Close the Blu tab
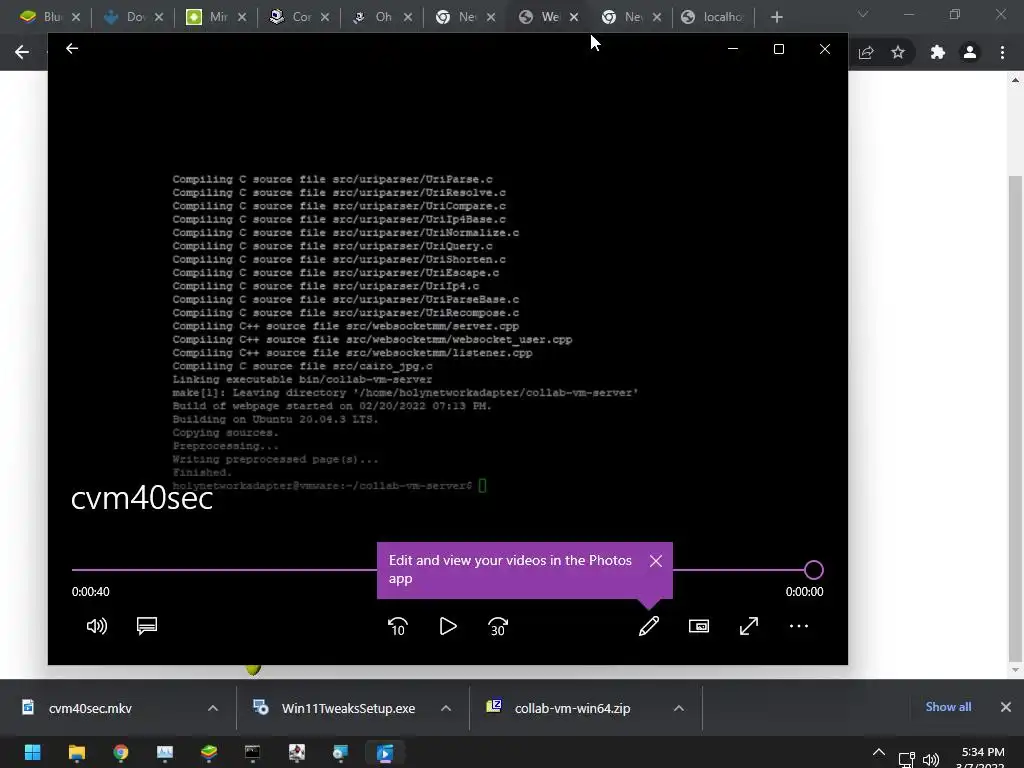 76,17
